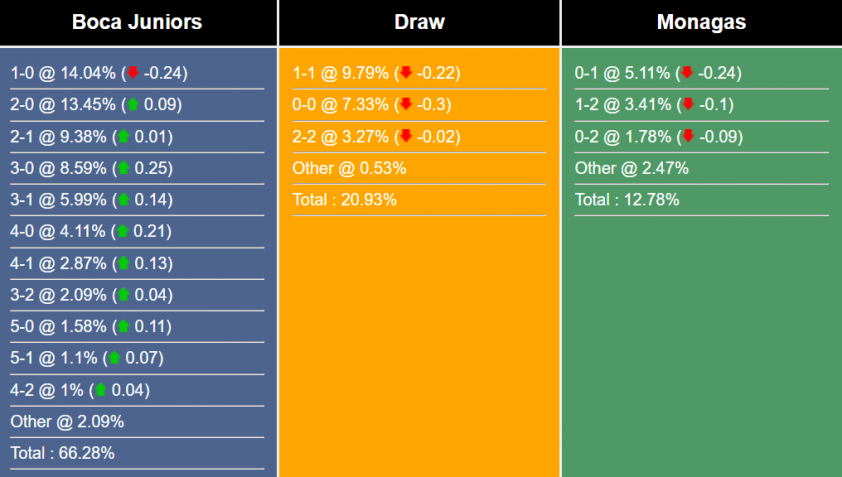Viewport: 842px width, 477px height.
Task: Click the red down arrow beside 0-2 score
Action: (687, 136)
